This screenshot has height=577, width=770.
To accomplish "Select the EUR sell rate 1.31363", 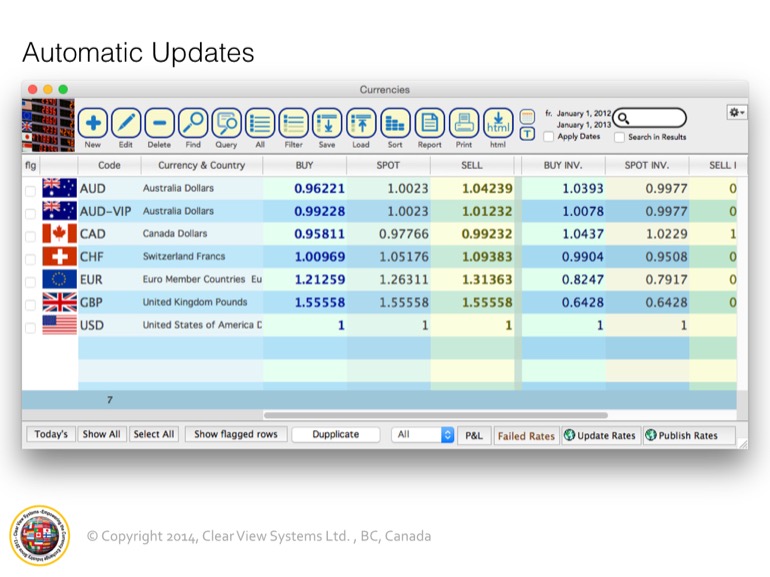I will click(x=487, y=280).
